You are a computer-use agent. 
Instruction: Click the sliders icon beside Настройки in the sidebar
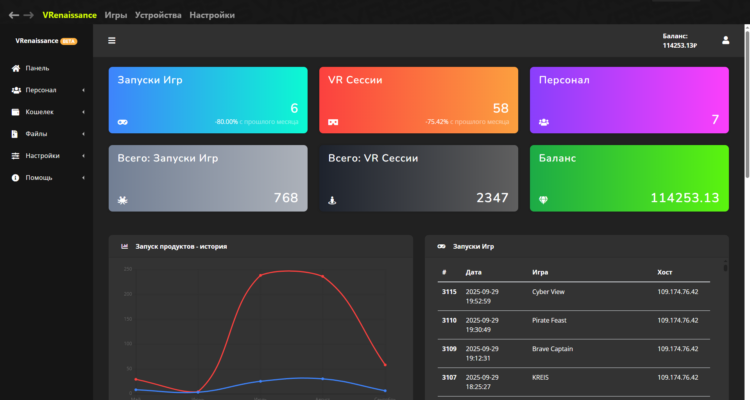16,156
